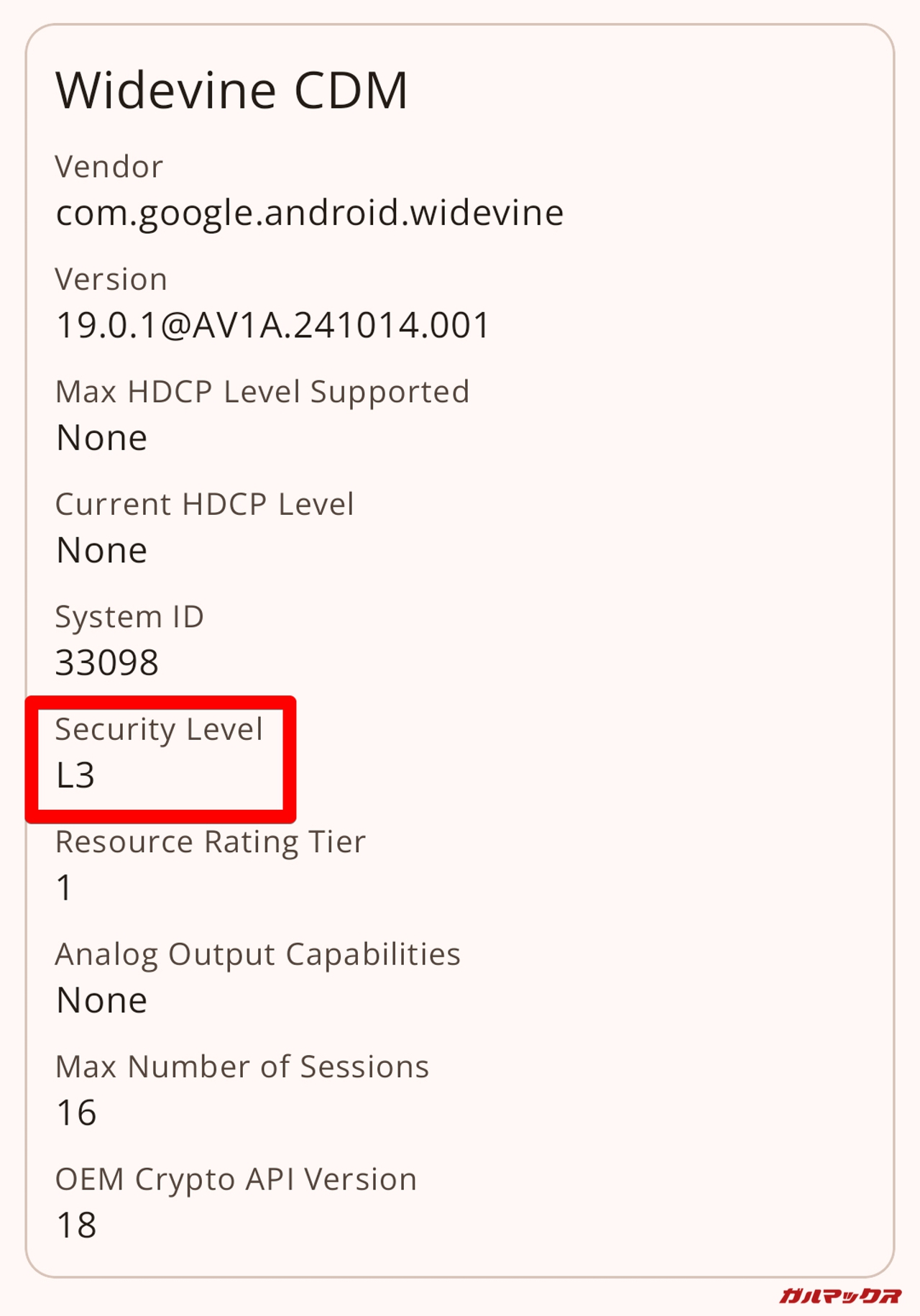Viewport: 920px width, 1316px height.
Task: Click the L3 security level value
Action: pyautogui.click(x=75, y=776)
